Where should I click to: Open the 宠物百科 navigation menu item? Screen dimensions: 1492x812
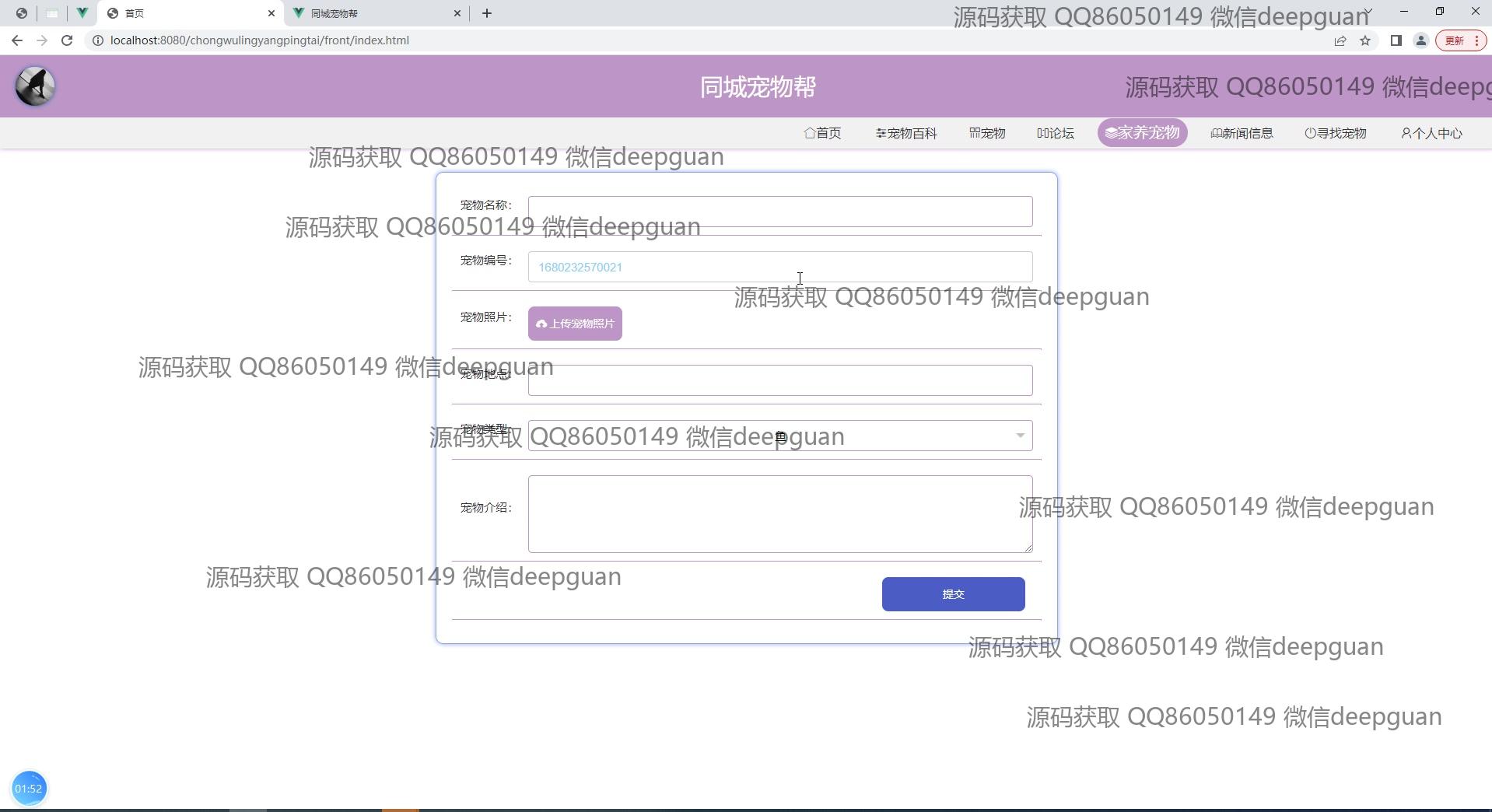pyautogui.click(x=905, y=133)
